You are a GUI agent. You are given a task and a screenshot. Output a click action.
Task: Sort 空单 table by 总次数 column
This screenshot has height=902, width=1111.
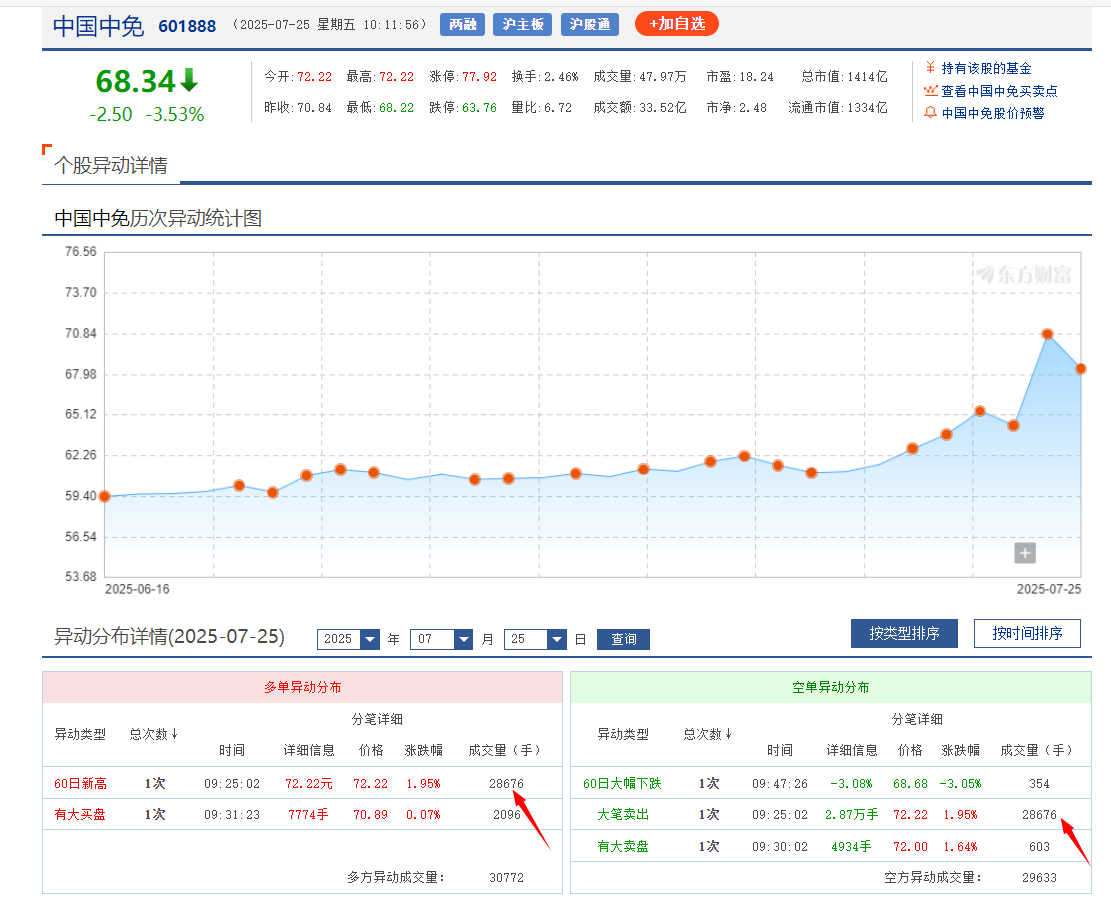tap(707, 734)
